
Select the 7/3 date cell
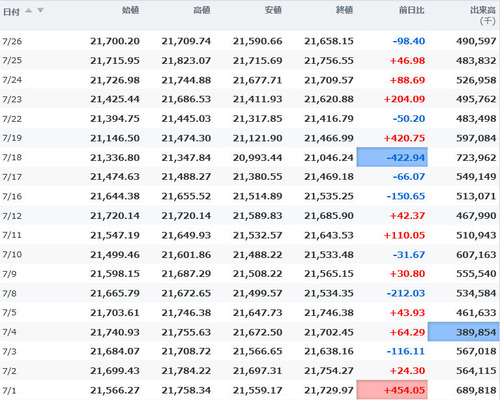pos(9,351)
